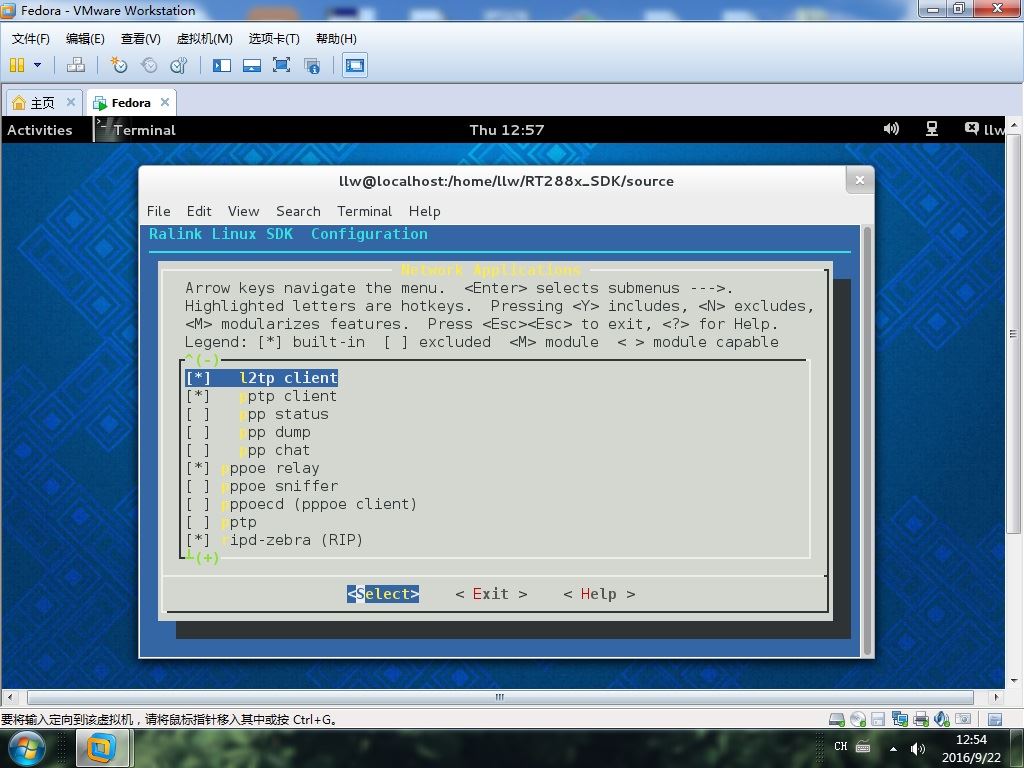This screenshot has height=768, width=1024.
Task: Open the power options dropdown arrow
Action: [37, 65]
